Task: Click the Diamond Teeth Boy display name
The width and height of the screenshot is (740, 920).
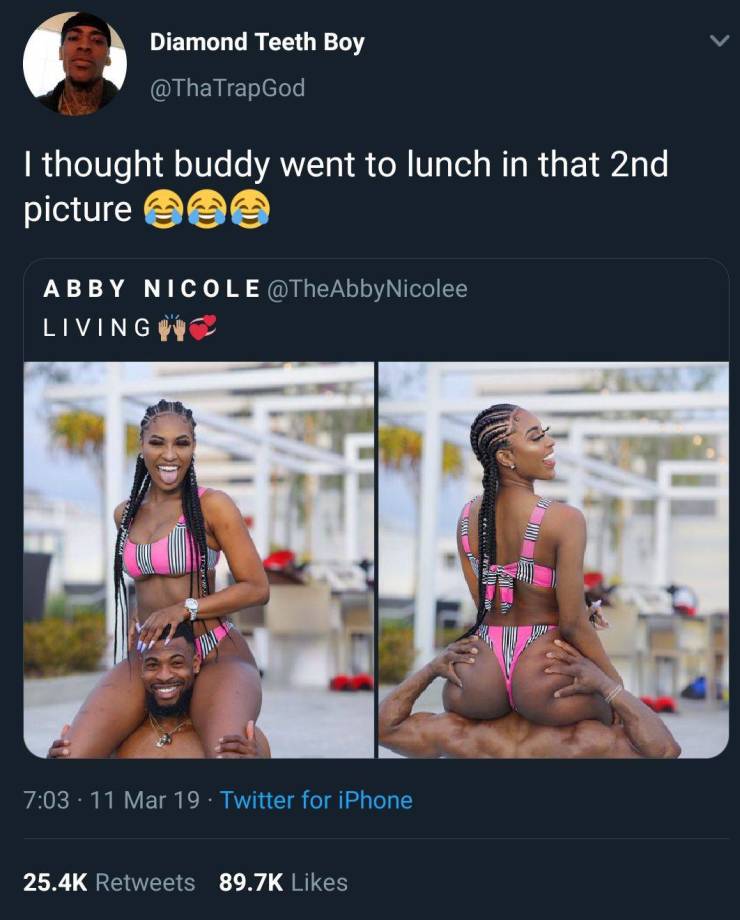Action: 257,42
